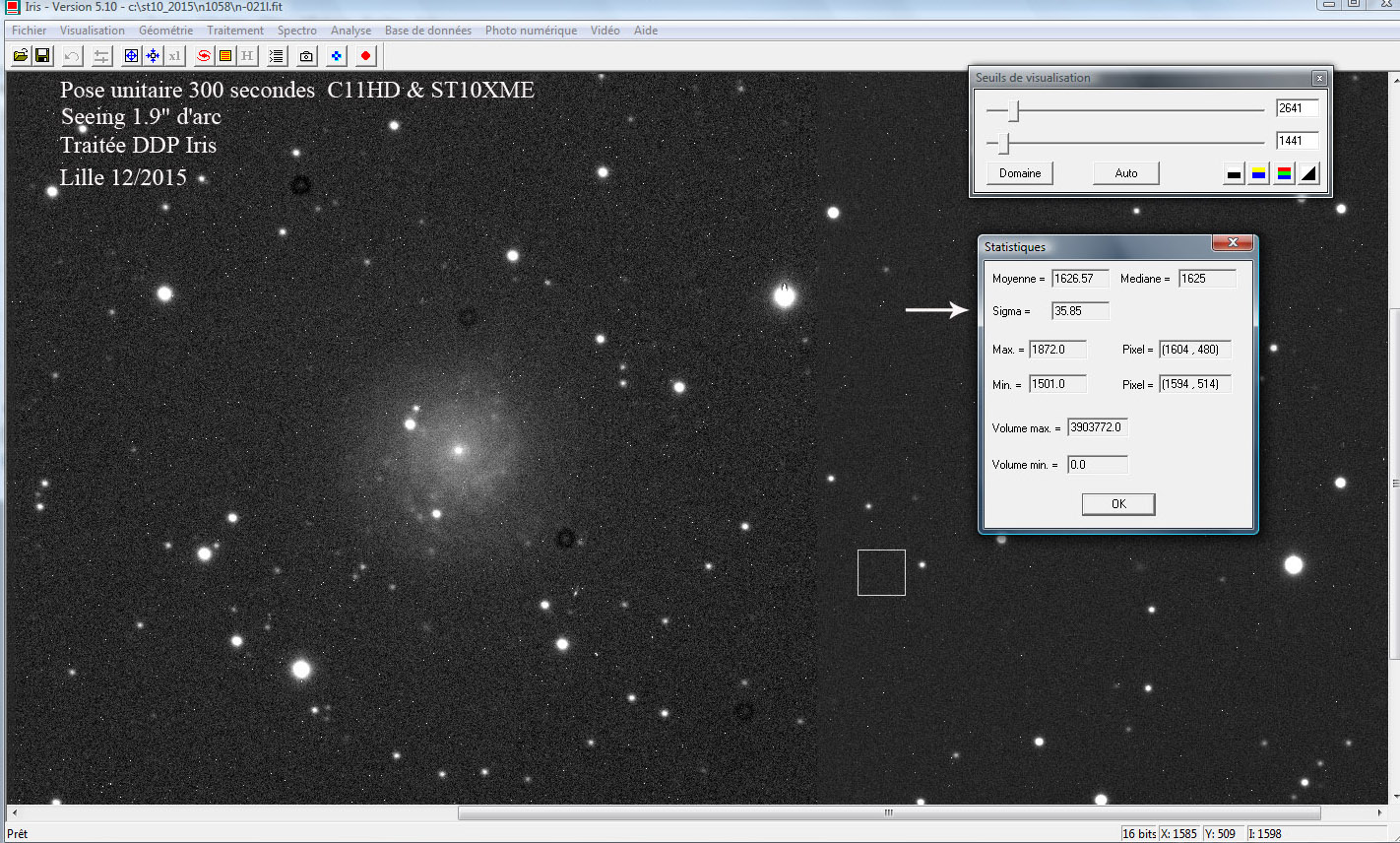The image size is (1400, 843).
Task: Save the image using the floppy disk icon
Action: (42, 56)
